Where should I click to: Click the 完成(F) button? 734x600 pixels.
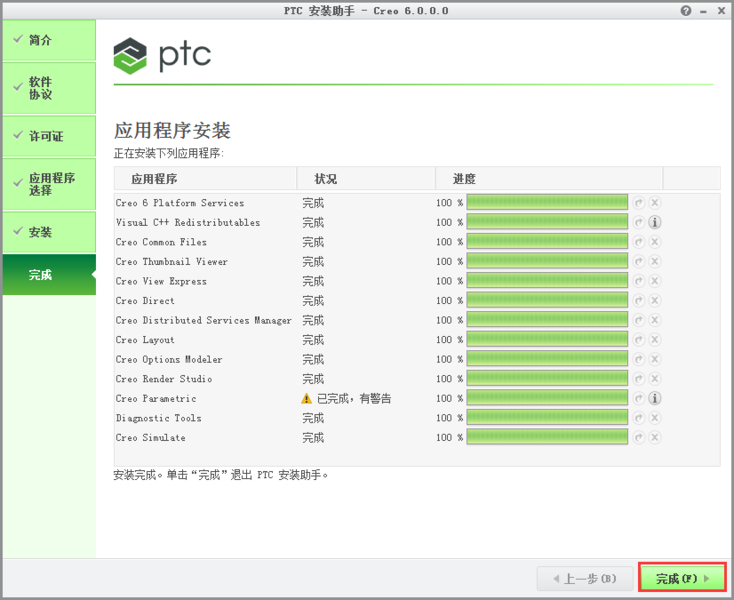[x=683, y=578]
